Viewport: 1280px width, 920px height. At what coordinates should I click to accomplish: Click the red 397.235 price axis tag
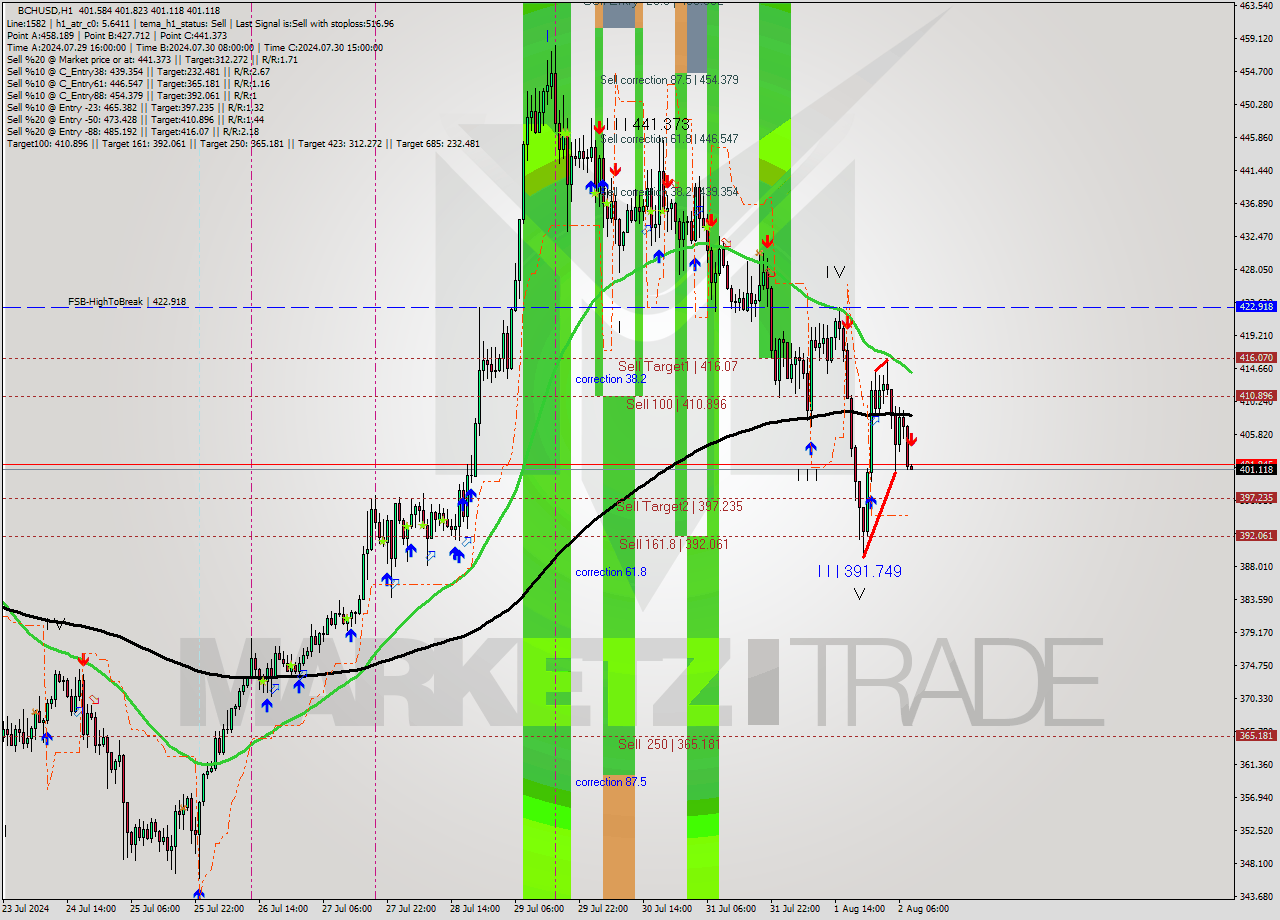coord(1256,498)
